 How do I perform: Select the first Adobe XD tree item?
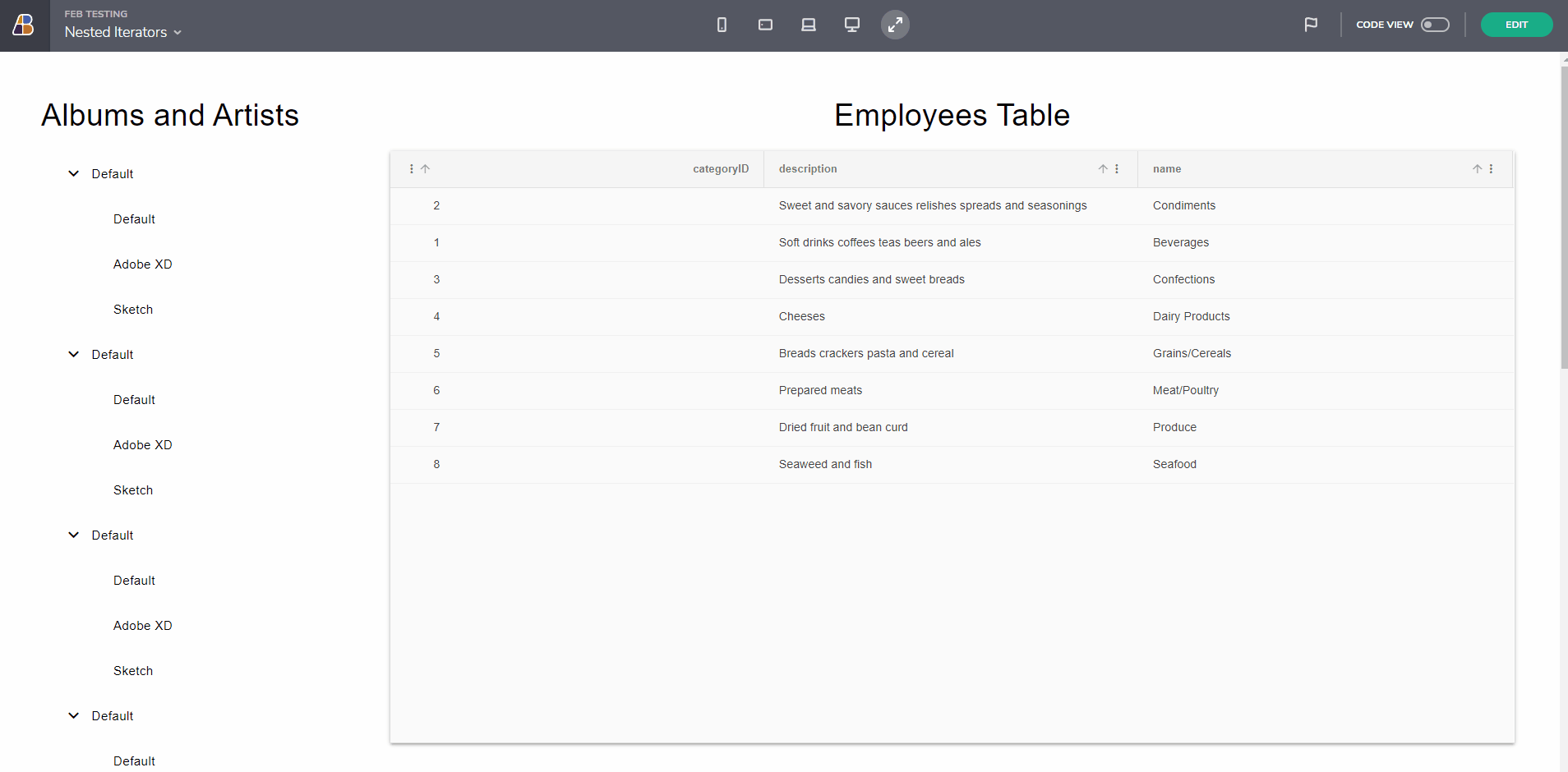click(143, 264)
